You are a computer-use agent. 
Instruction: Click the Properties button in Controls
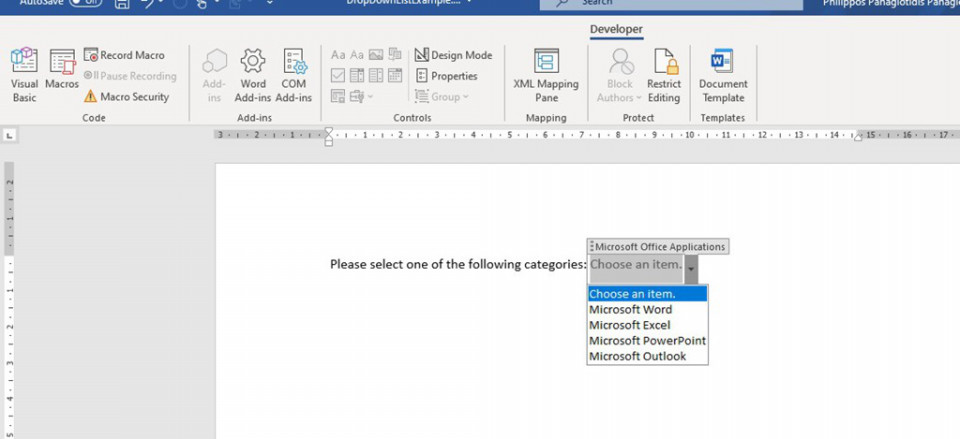(446, 76)
